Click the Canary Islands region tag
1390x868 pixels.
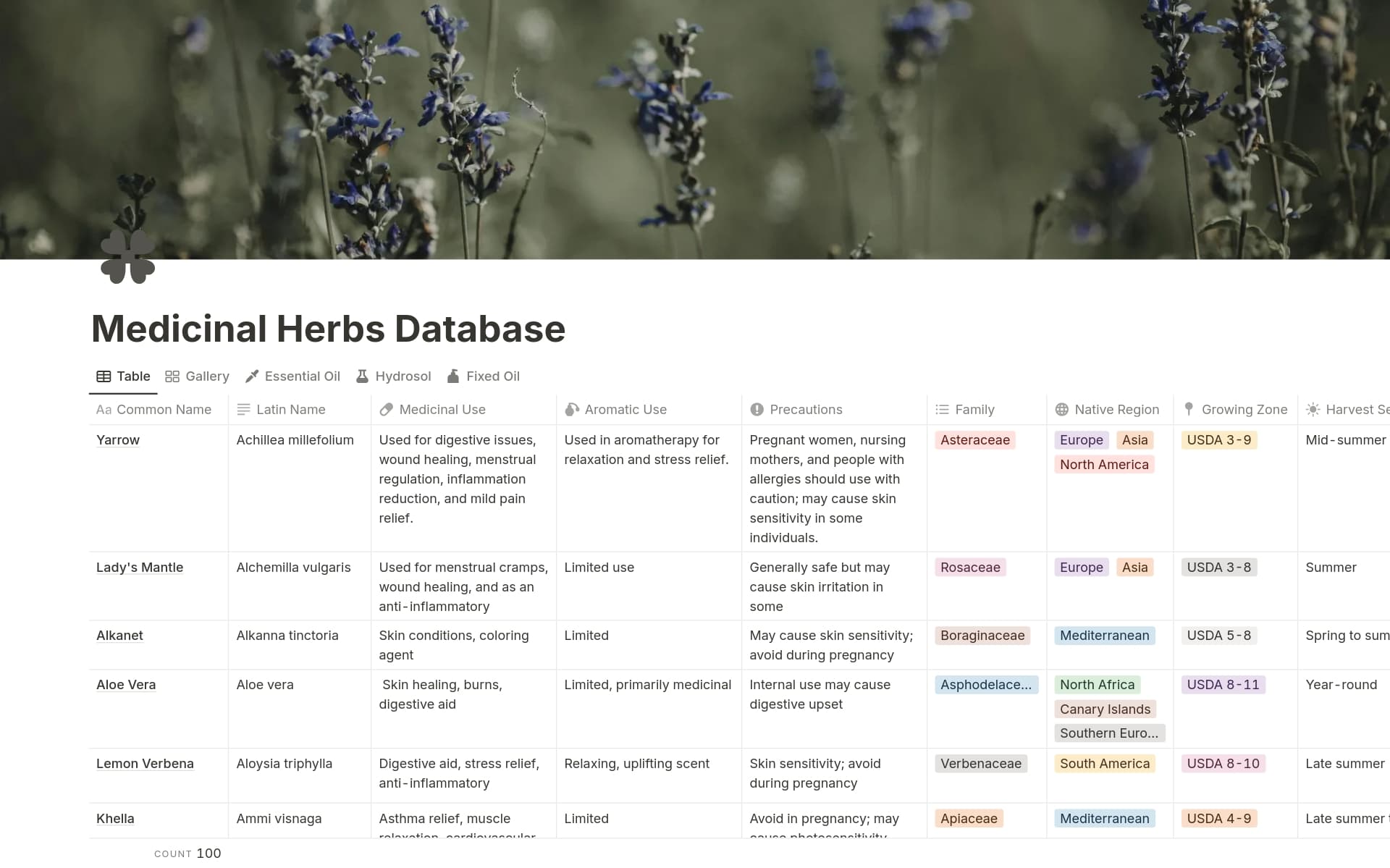[1105, 709]
